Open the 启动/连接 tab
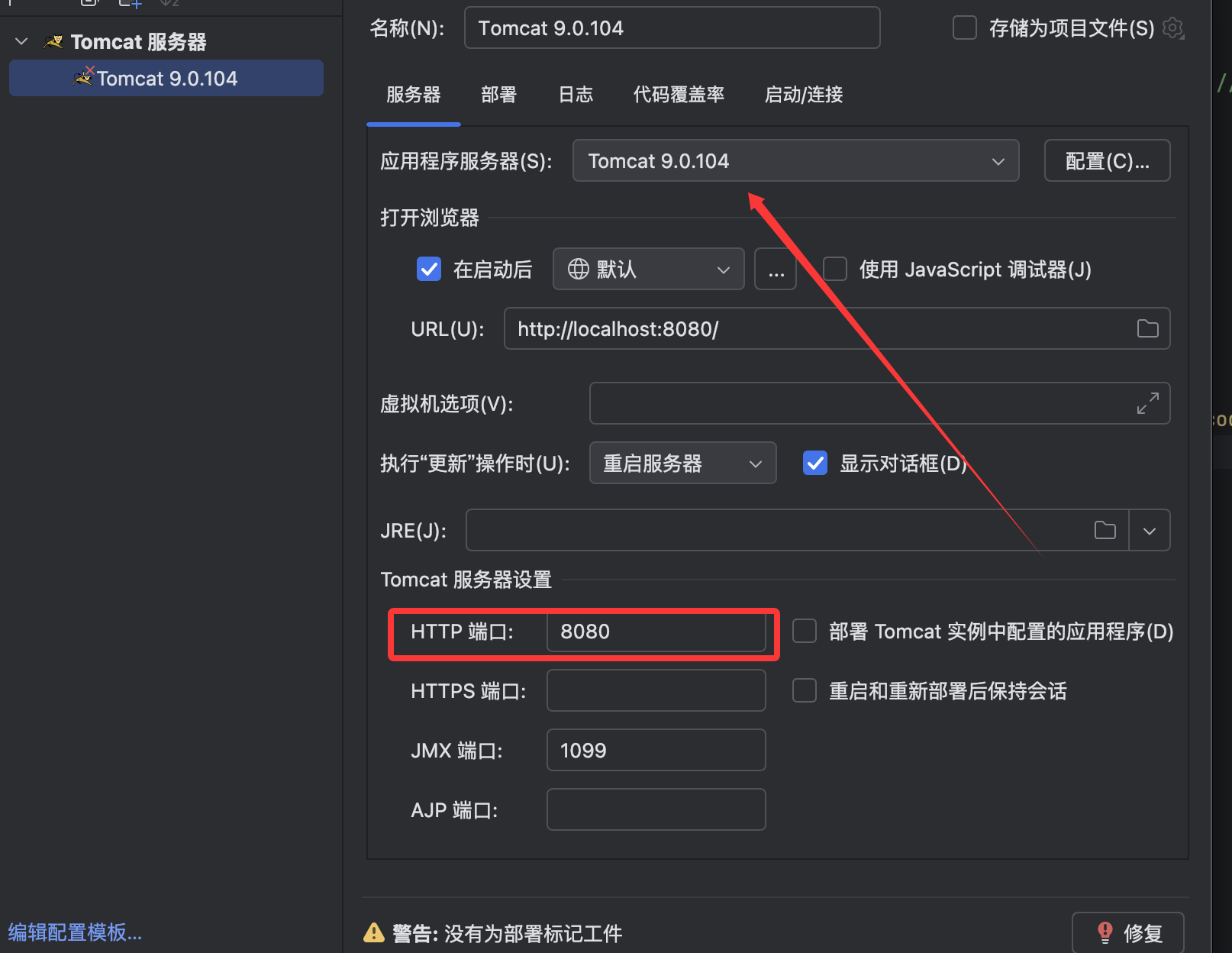Viewport: 1232px width, 953px height. pos(804,95)
